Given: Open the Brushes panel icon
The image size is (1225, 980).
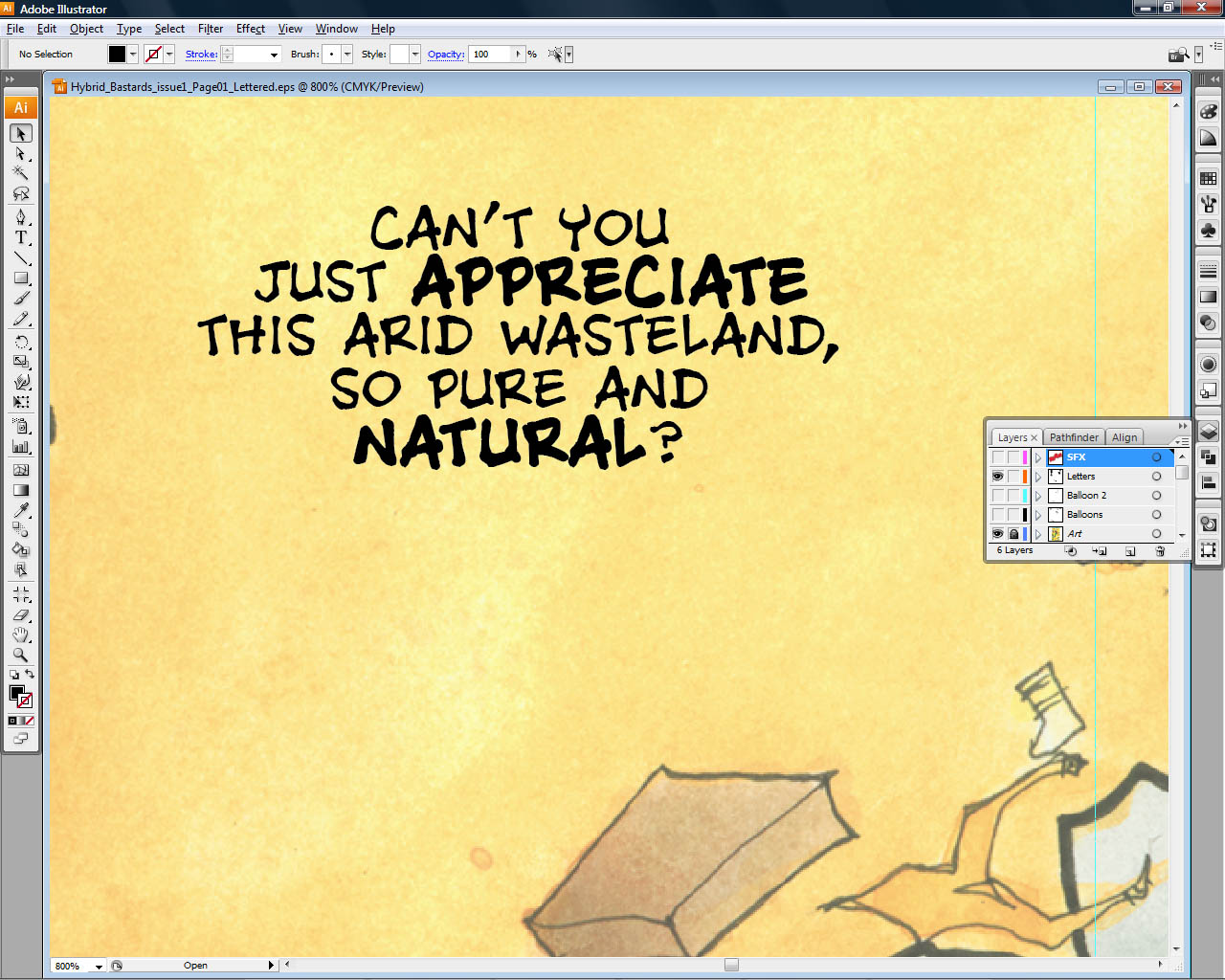Looking at the screenshot, I should (x=1209, y=204).
